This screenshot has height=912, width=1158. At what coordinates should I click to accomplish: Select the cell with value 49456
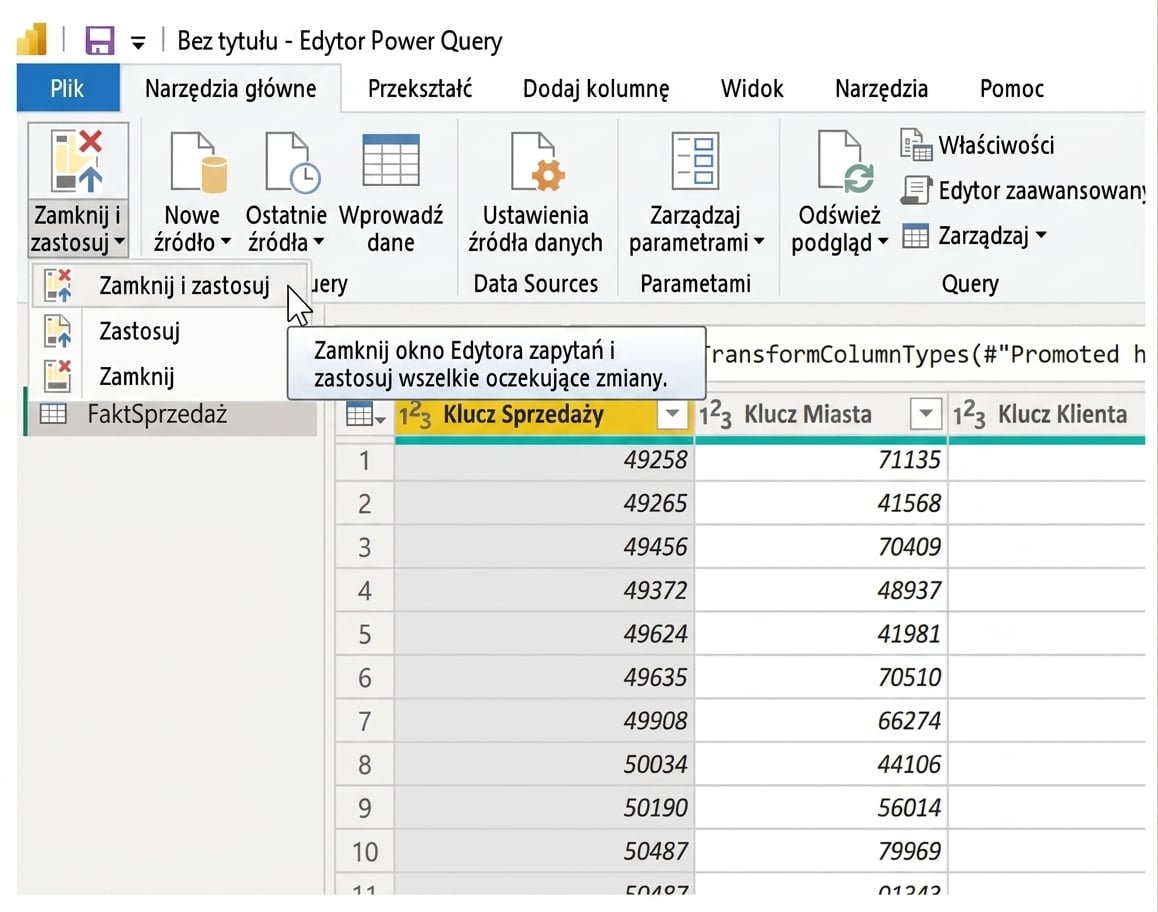tap(544, 547)
